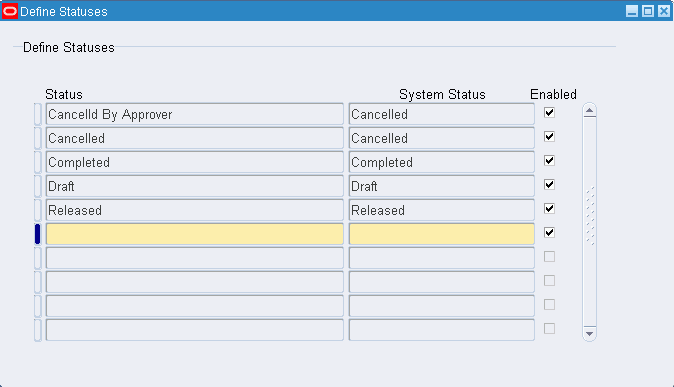Uncheck Enabled for Cancelld By Approver
This screenshot has height=387, width=674.
549,113
